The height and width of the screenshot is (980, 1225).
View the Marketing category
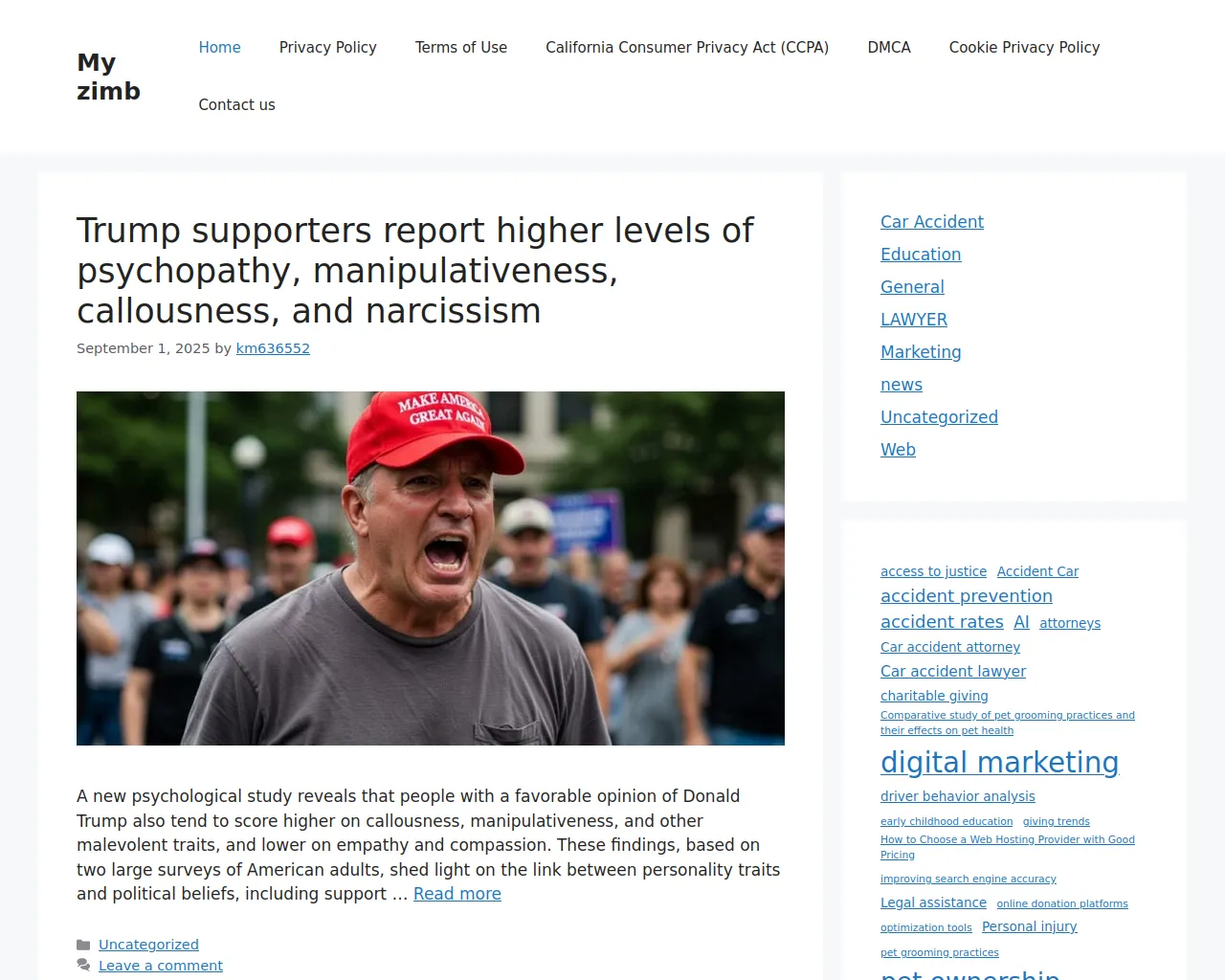click(x=921, y=352)
